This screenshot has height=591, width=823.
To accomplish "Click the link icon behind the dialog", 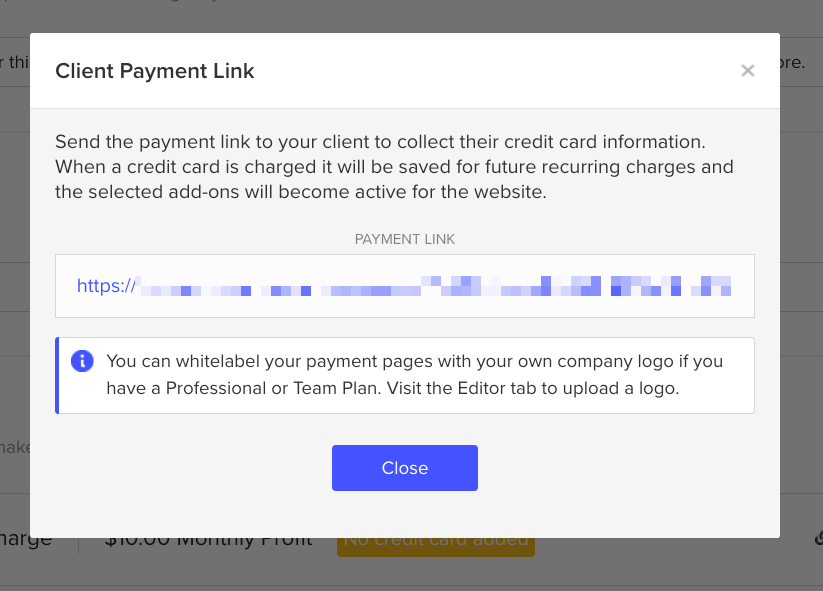I will point(818,538).
